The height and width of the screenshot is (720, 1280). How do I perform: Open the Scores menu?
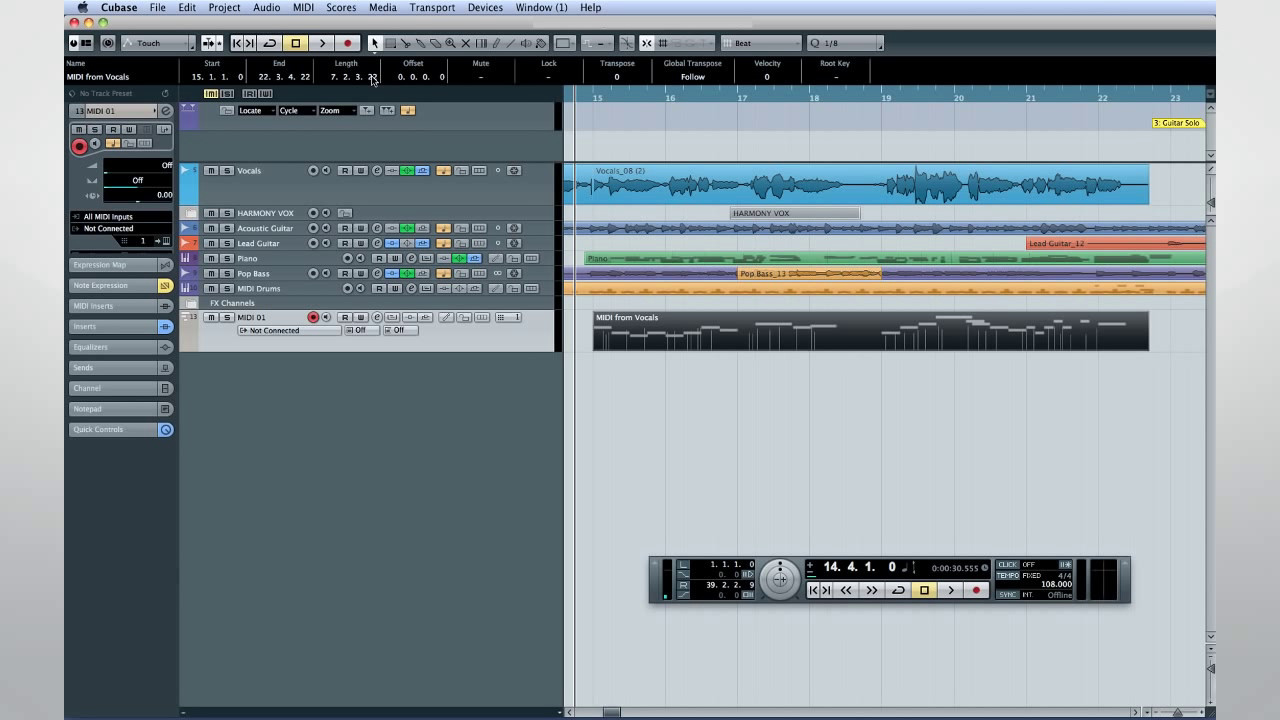[341, 7]
